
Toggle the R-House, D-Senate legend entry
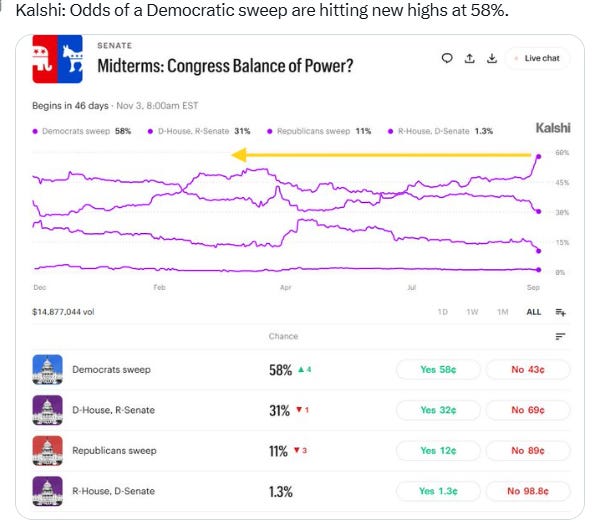pos(440,131)
